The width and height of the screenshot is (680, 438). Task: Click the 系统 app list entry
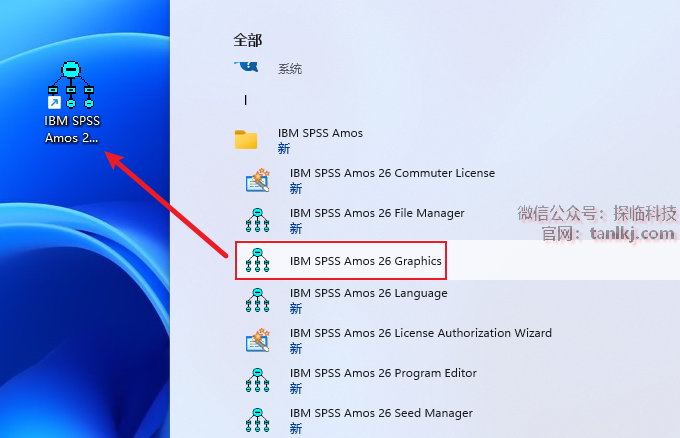[290, 69]
